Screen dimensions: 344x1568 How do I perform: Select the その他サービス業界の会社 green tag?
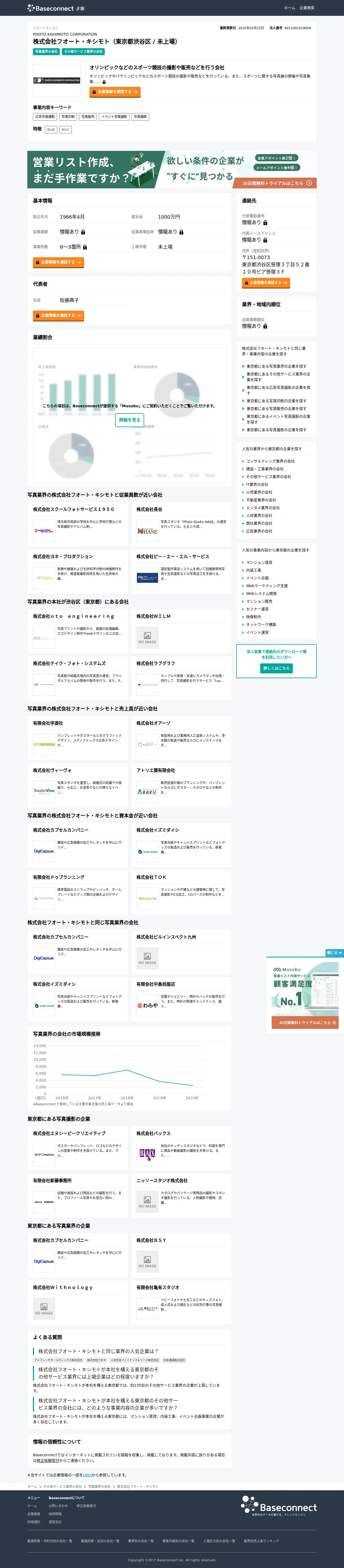(x=83, y=52)
